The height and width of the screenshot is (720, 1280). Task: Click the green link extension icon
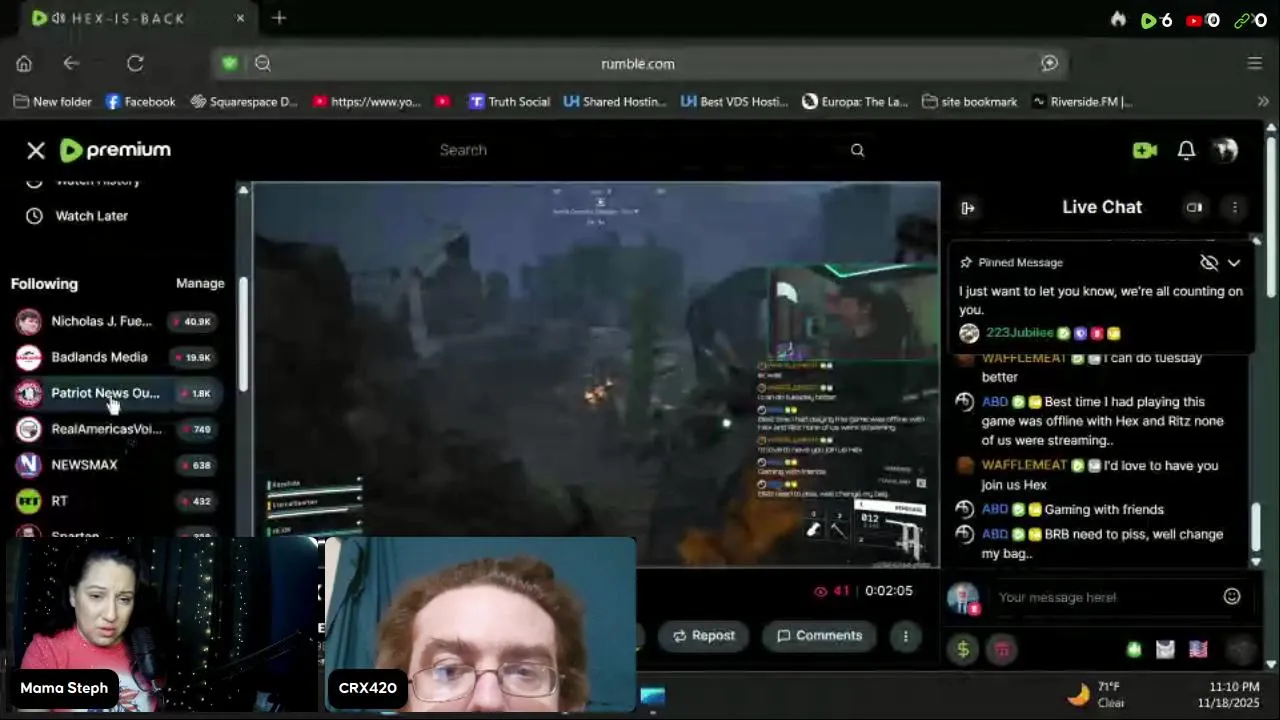coord(1250,20)
